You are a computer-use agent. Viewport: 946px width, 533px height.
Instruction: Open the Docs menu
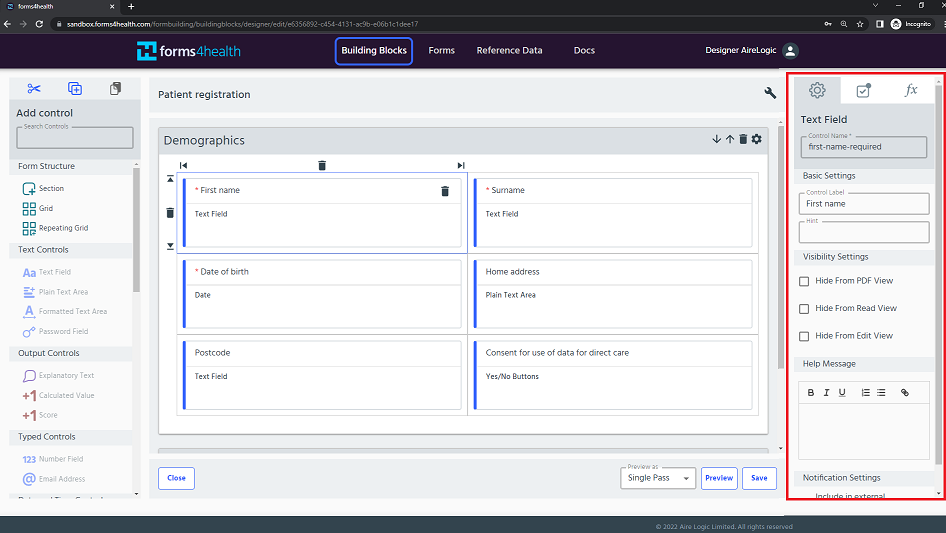[584, 51]
